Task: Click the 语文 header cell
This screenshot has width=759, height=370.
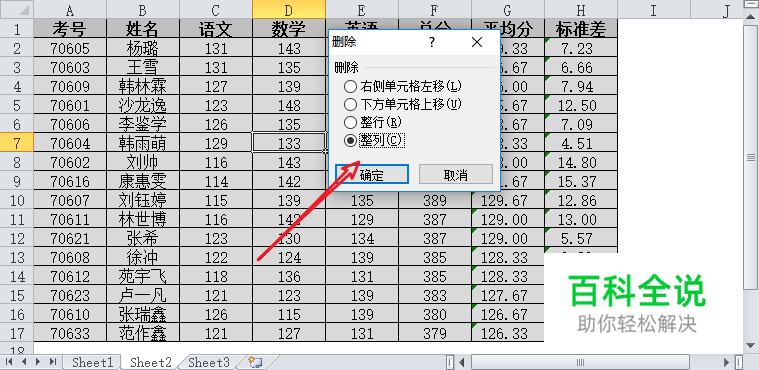Action: pos(216,29)
